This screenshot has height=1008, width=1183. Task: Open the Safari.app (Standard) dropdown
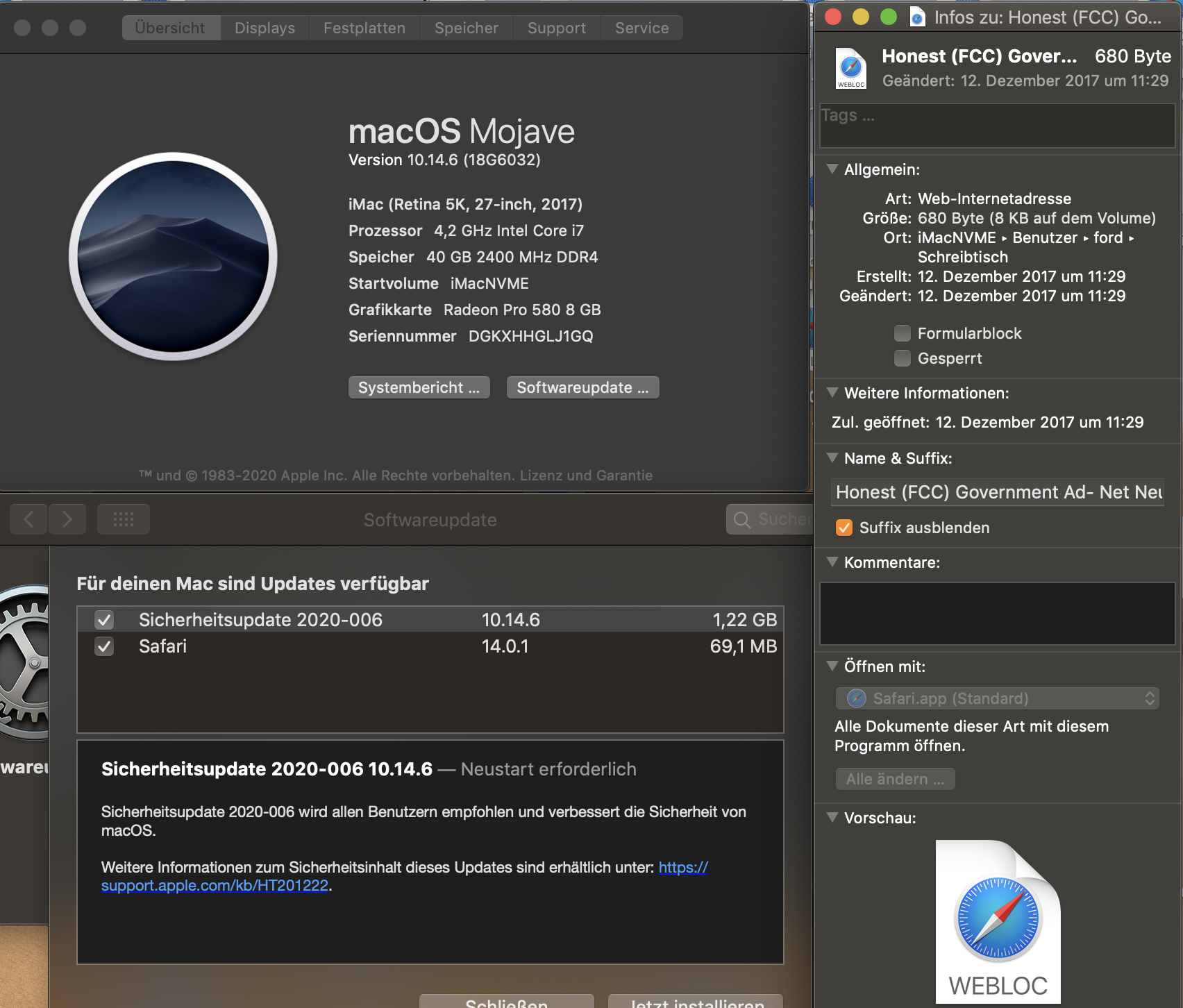[x=998, y=698]
